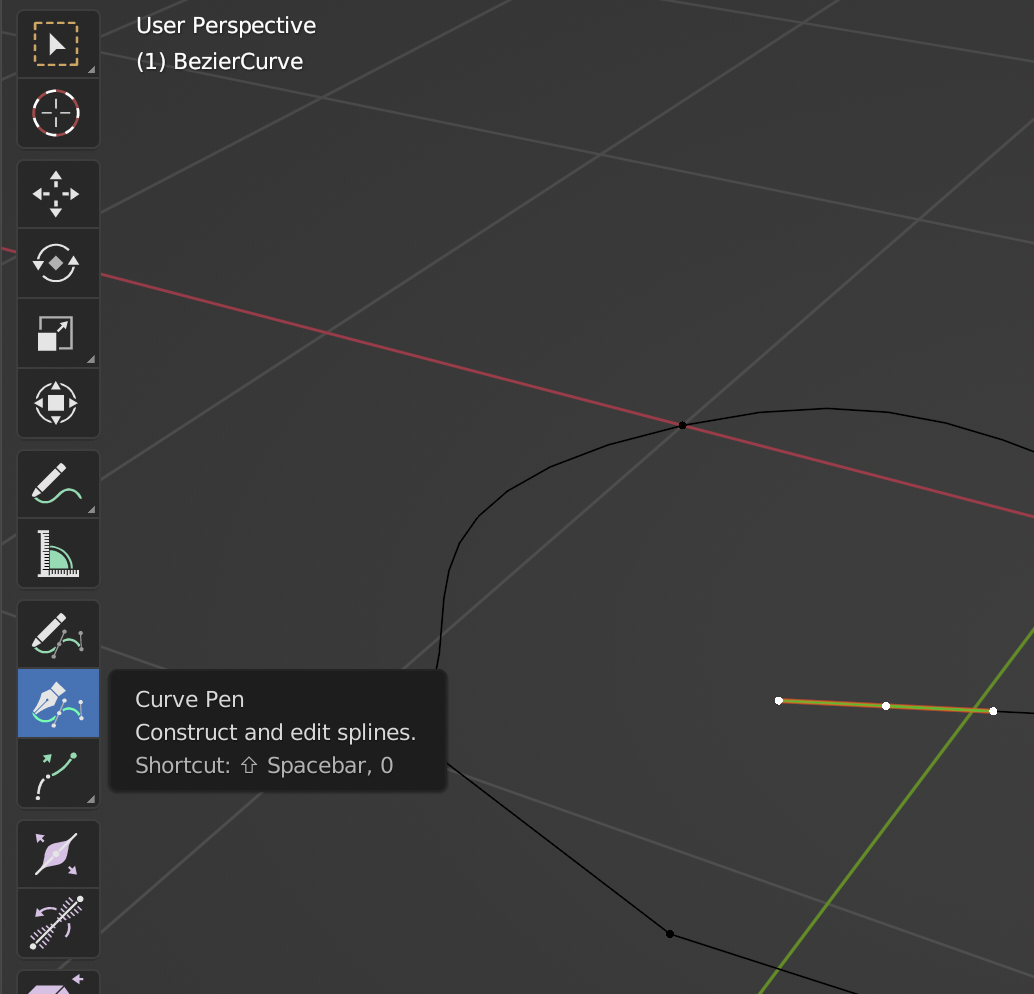Click the right handle of the selected point
1034x994 pixels.
[x=993, y=711]
